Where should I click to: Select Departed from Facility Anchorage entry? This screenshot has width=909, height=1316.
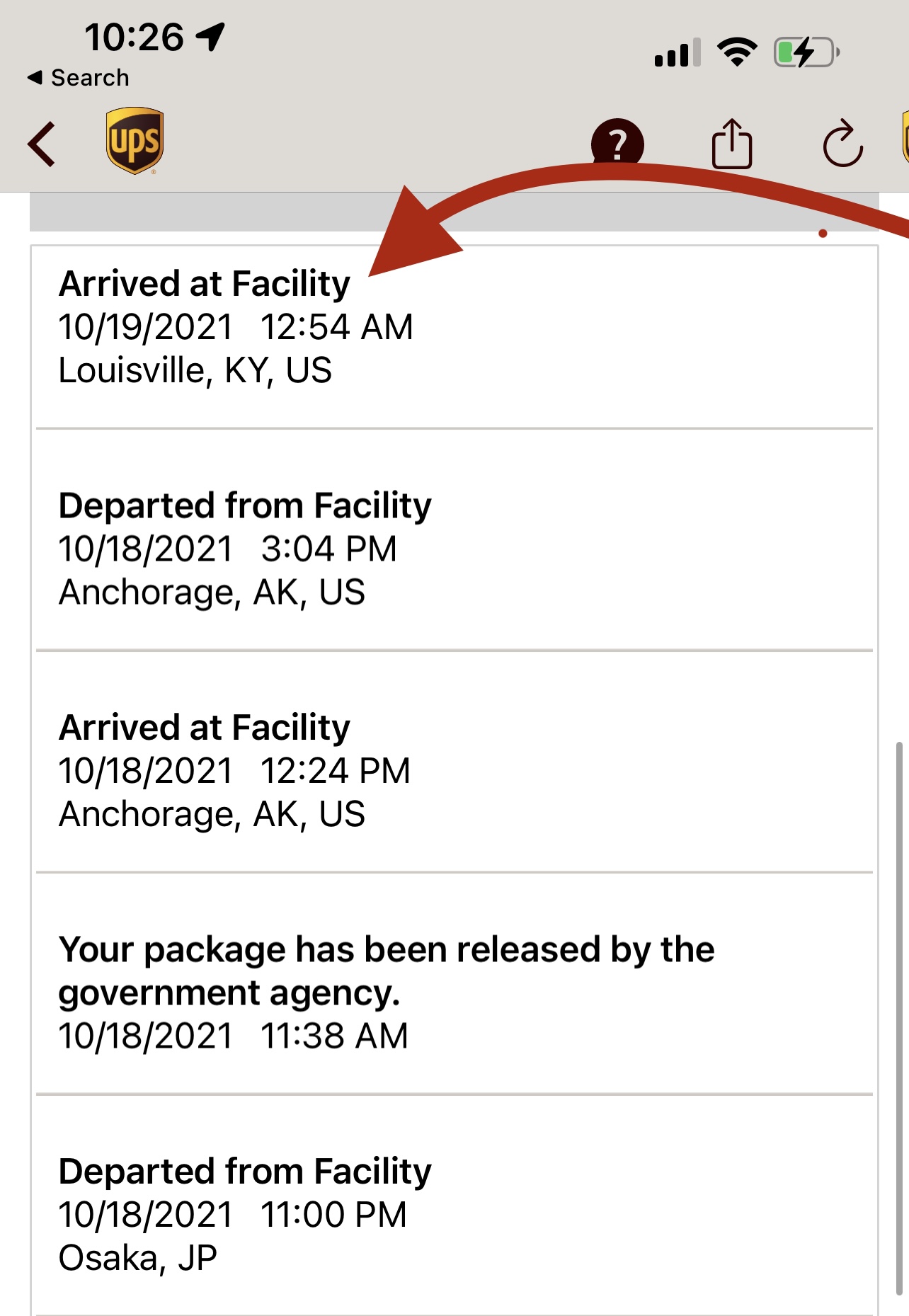tap(454, 540)
